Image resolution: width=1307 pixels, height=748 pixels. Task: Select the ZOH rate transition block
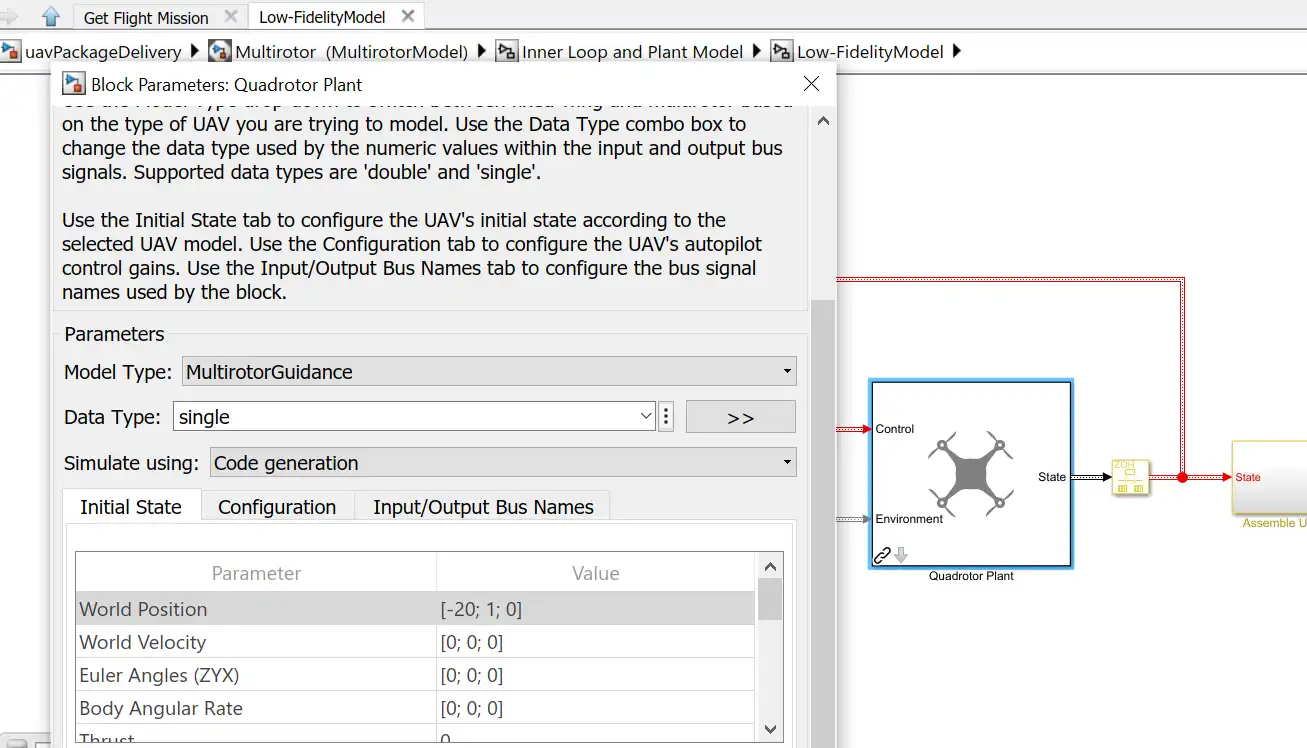1130,477
